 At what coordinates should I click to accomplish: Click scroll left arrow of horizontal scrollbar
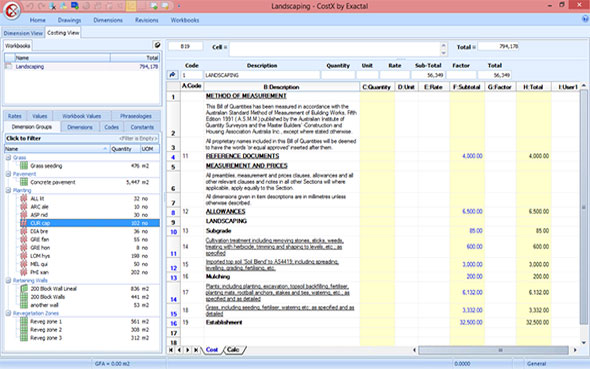pyautogui.click(x=414, y=350)
